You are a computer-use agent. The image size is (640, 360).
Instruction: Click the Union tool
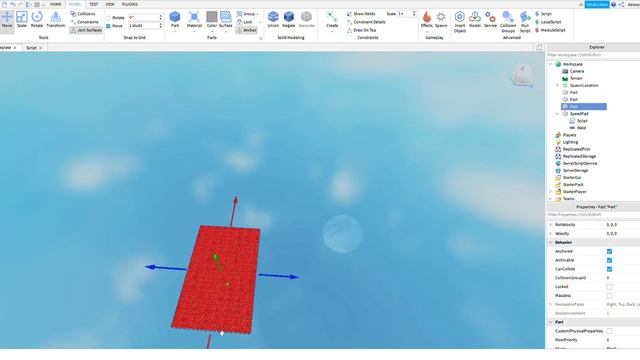click(x=273, y=20)
